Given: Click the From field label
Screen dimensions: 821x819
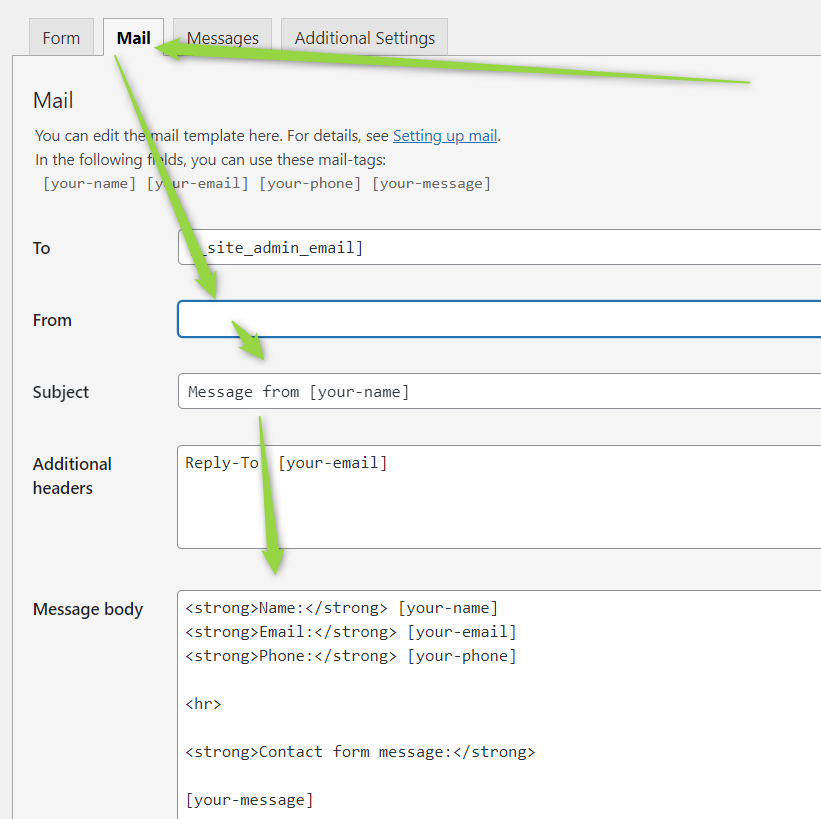Looking at the screenshot, I should [x=52, y=320].
